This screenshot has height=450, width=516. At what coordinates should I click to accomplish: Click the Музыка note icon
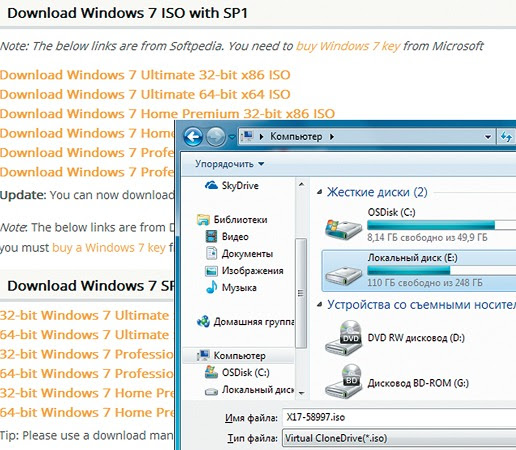211,287
